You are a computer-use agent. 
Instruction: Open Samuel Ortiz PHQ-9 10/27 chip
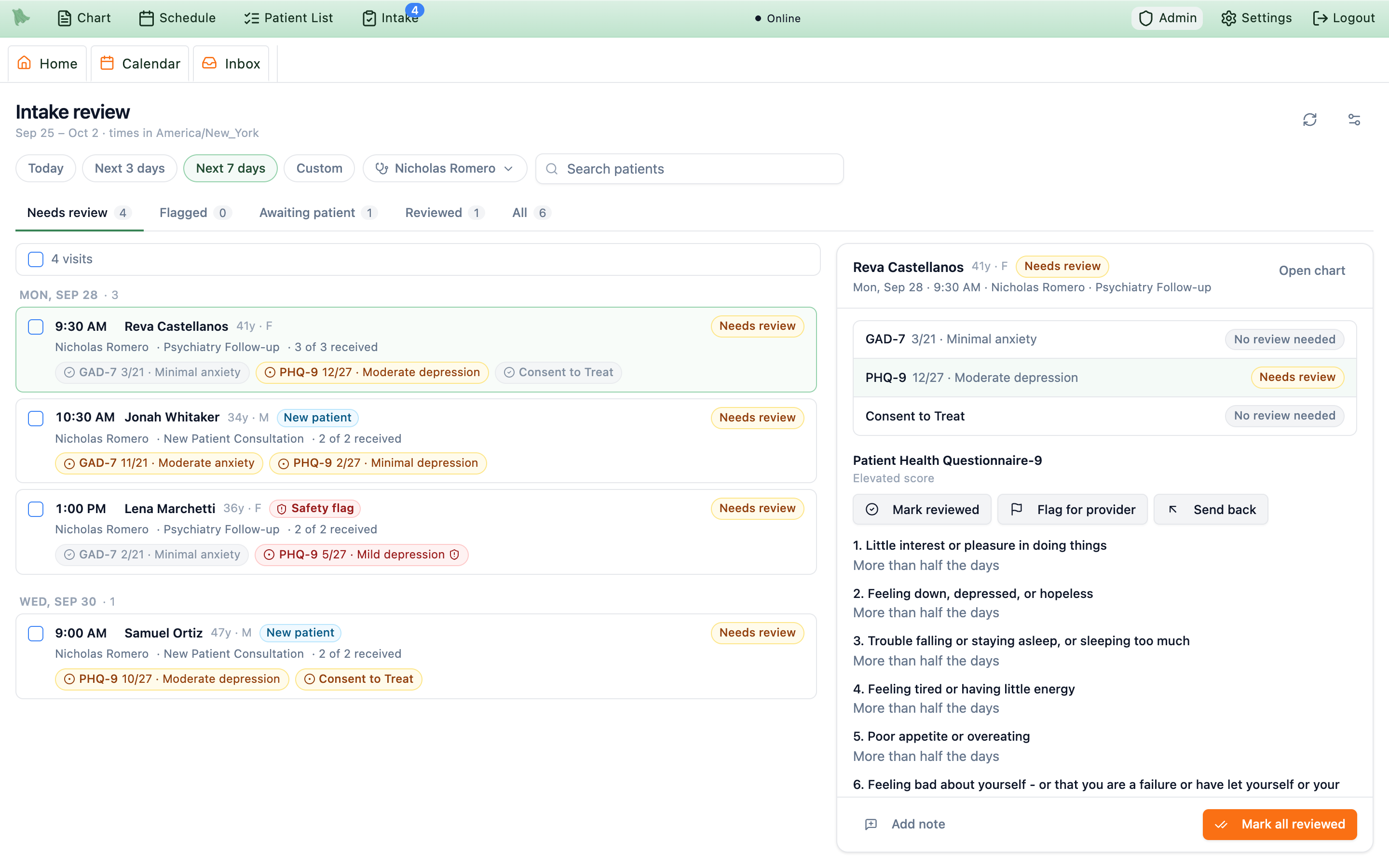172,679
